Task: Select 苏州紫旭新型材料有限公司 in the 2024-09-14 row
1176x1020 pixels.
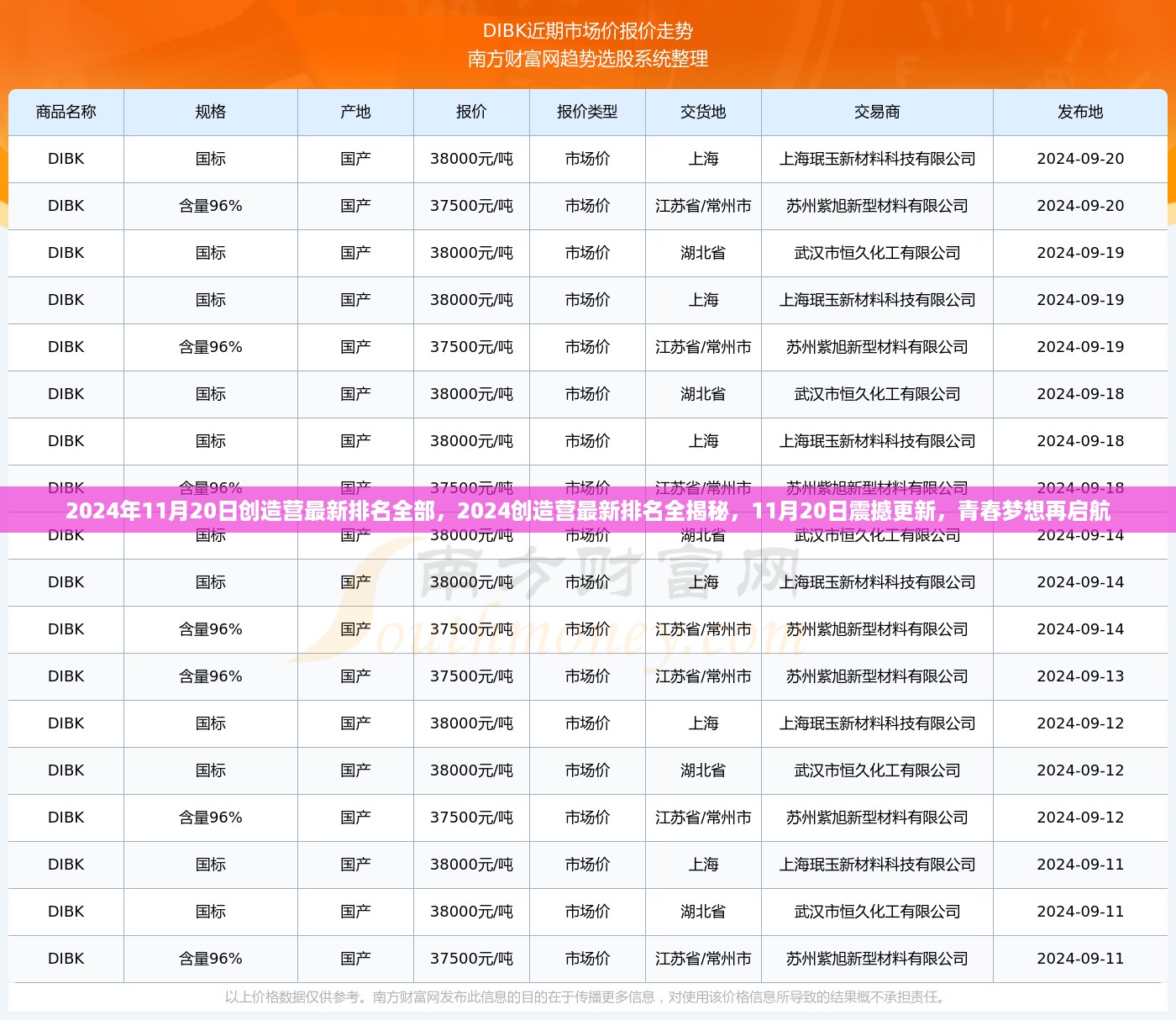Action: click(877, 629)
